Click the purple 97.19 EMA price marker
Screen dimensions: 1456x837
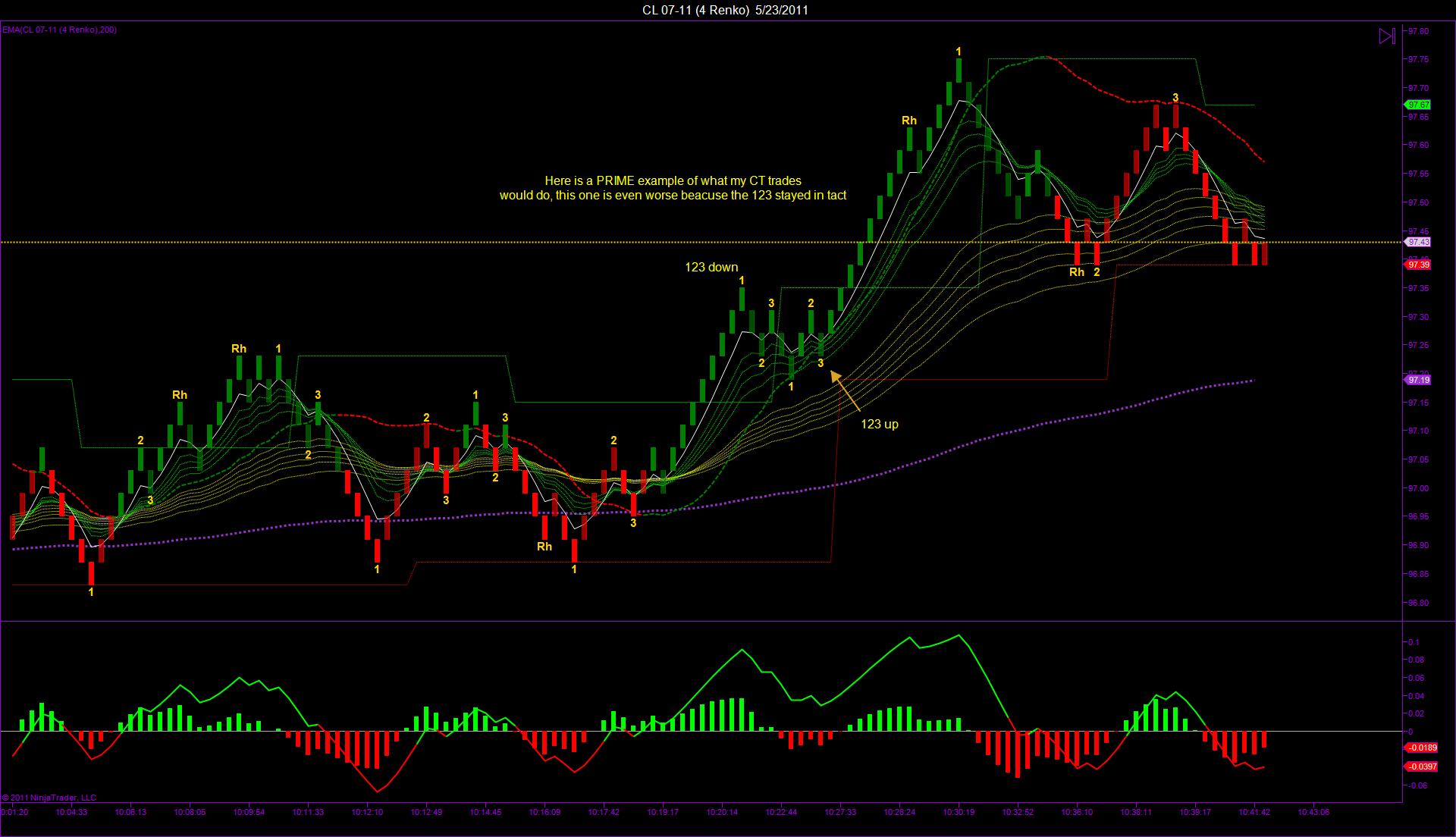tap(1418, 380)
